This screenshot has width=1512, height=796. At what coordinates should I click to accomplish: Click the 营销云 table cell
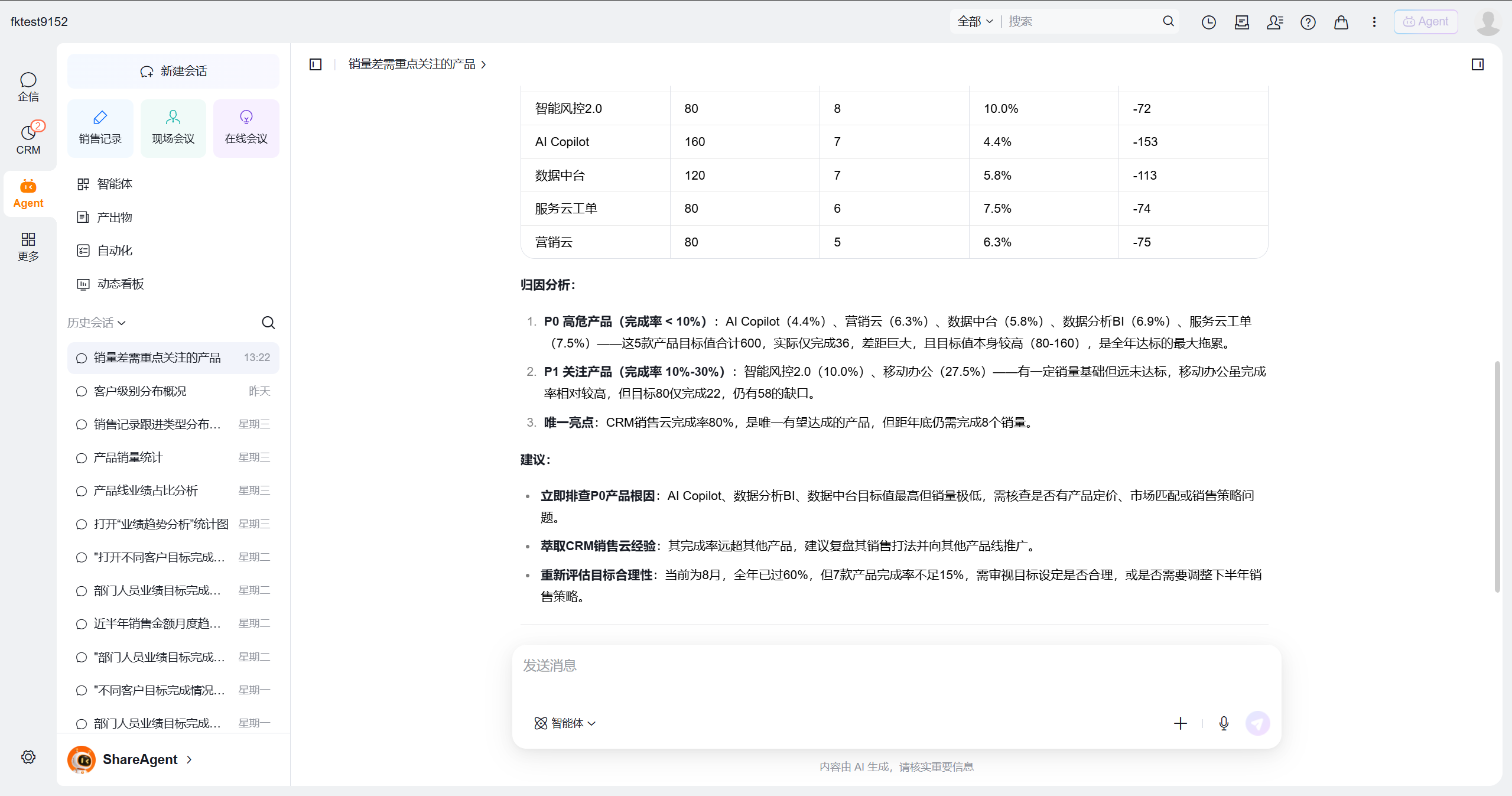point(595,242)
